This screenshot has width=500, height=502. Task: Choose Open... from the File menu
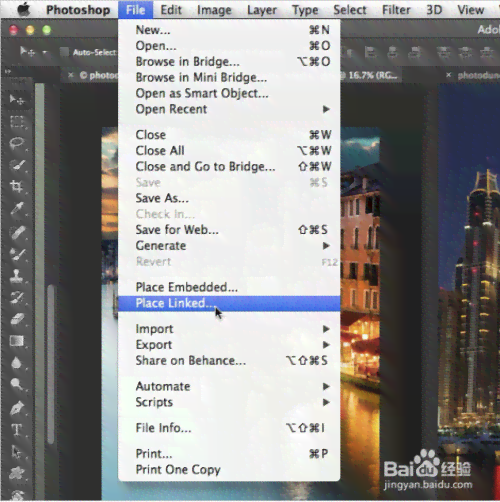229,46
